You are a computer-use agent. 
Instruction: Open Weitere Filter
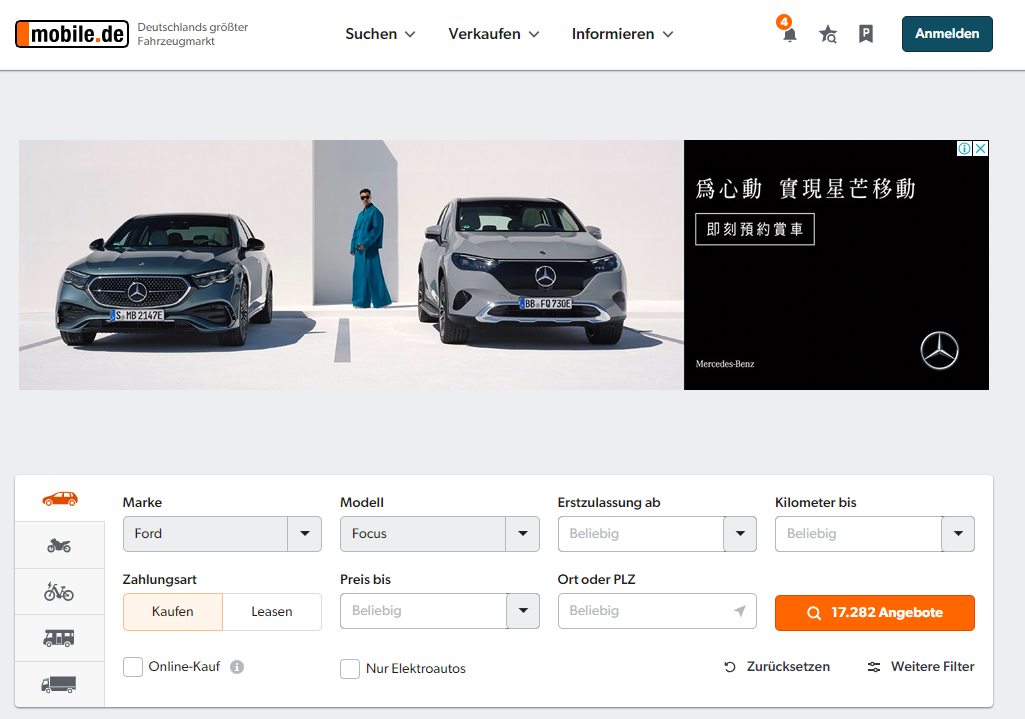click(920, 667)
